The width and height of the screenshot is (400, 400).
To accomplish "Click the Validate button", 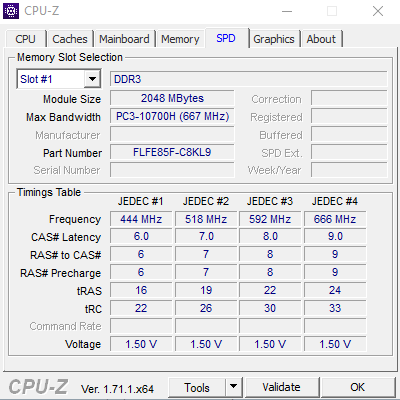I will [281, 387].
